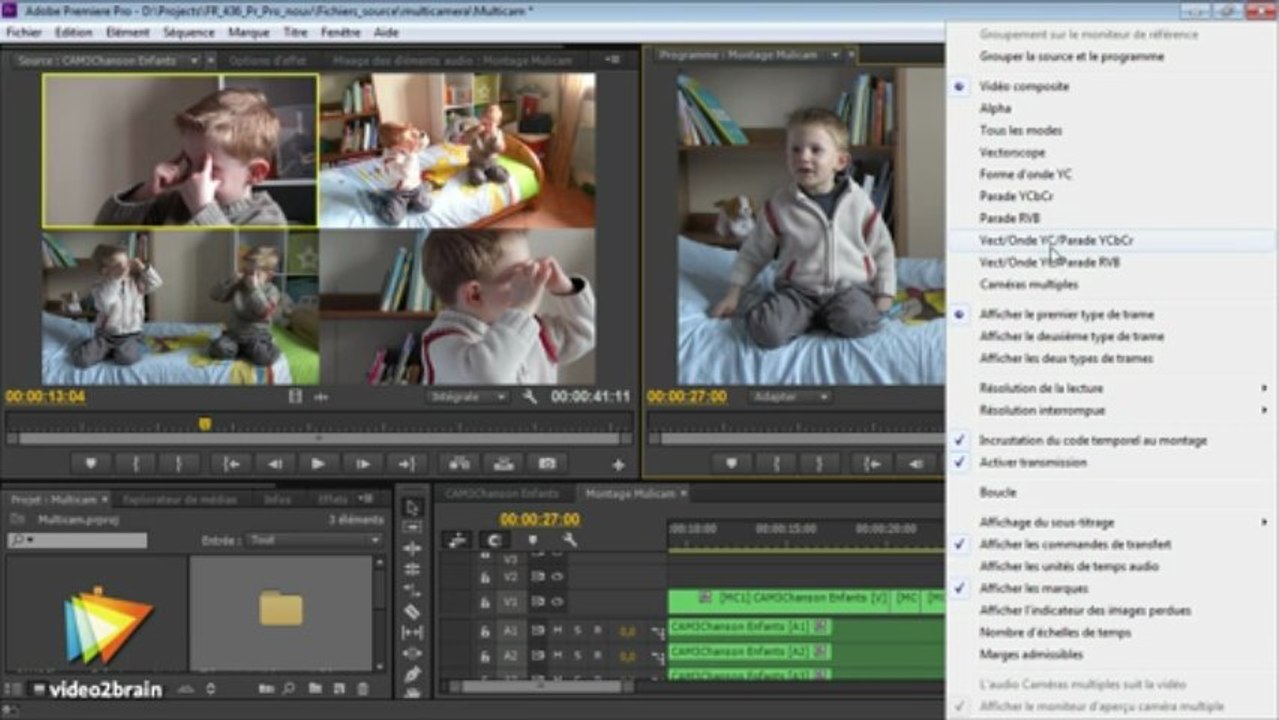The height and width of the screenshot is (720, 1279).
Task: Select the Selection arrow tool
Action: click(412, 507)
